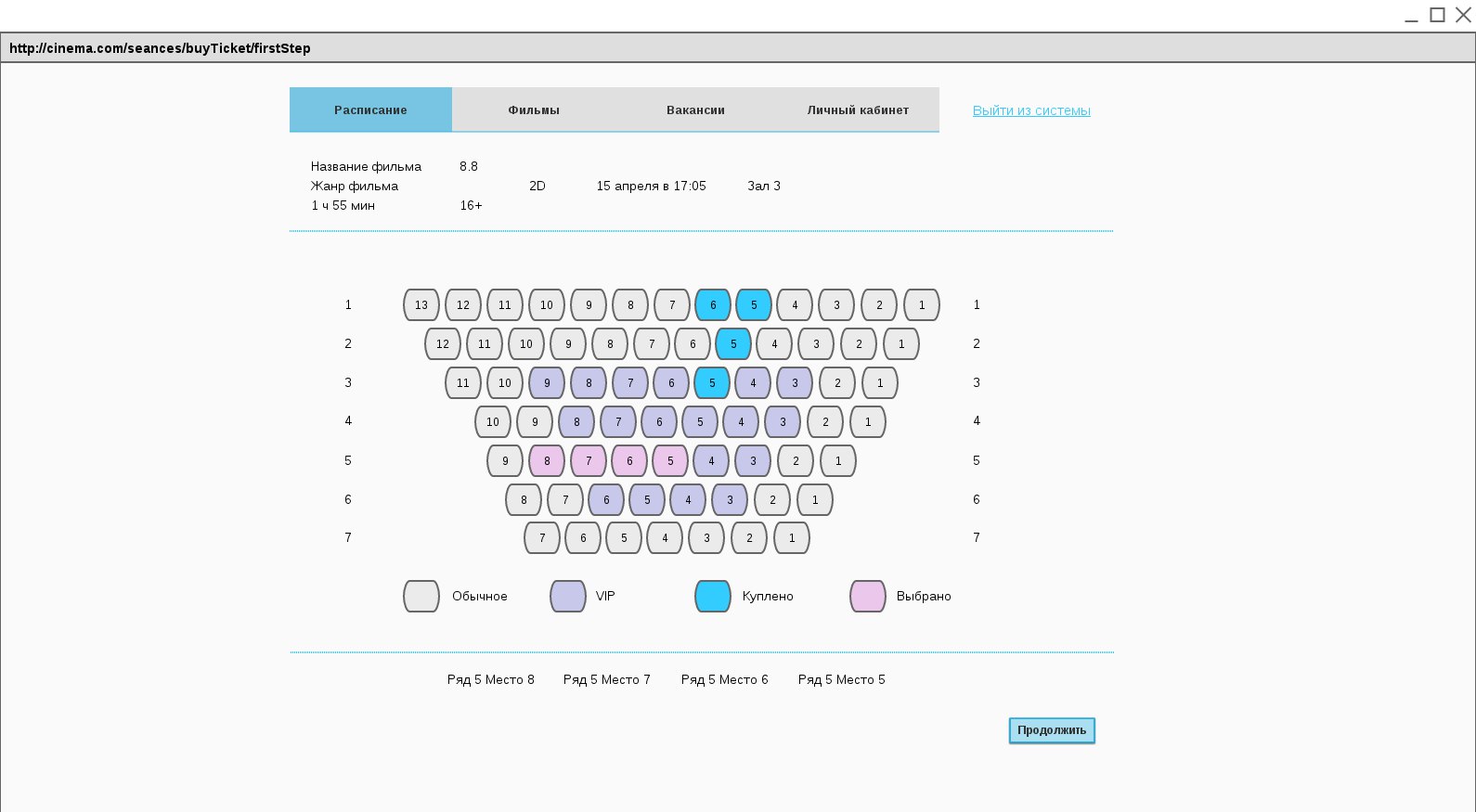The height and width of the screenshot is (812, 1476).
Task: Click the 'Ряд 5 Место 6' ticket label
Action: [725, 679]
